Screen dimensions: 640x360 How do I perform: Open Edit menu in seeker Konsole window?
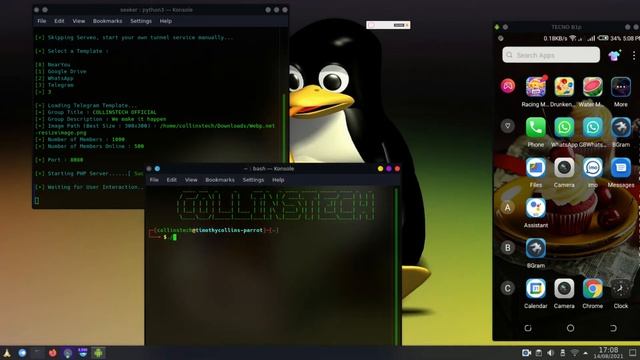[x=59, y=21]
